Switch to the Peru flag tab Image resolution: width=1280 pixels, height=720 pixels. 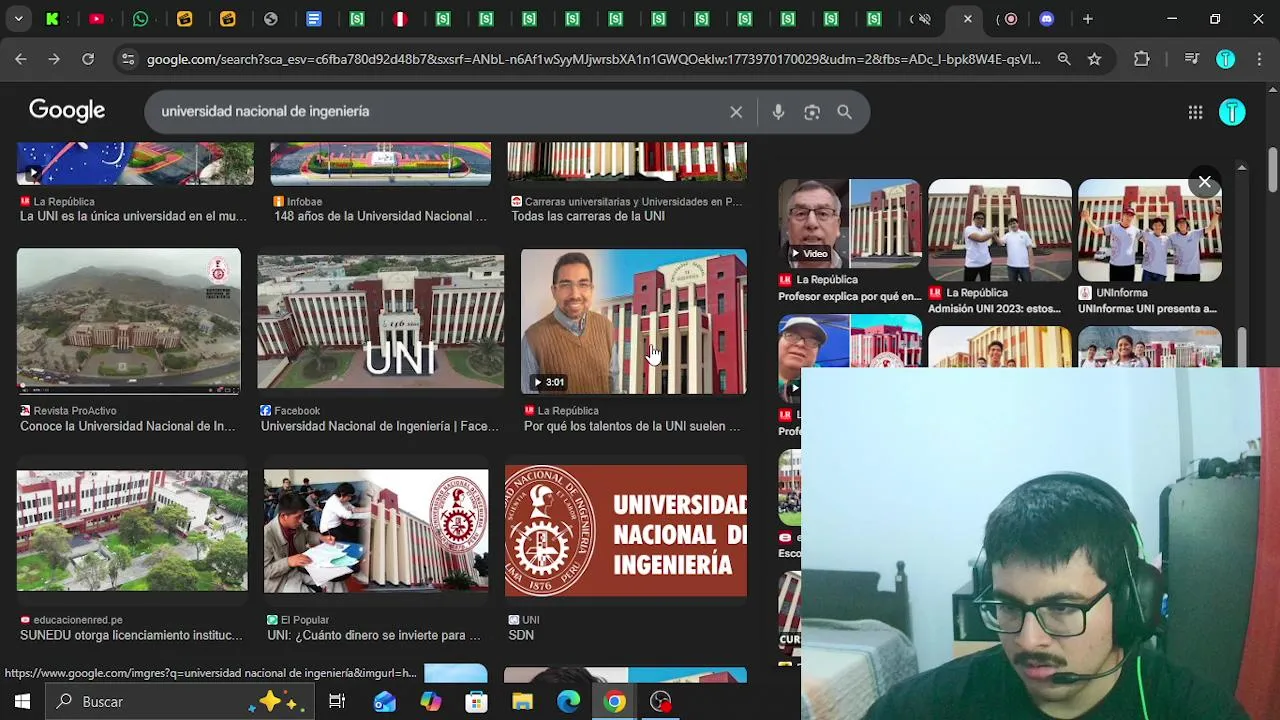(399, 19)
